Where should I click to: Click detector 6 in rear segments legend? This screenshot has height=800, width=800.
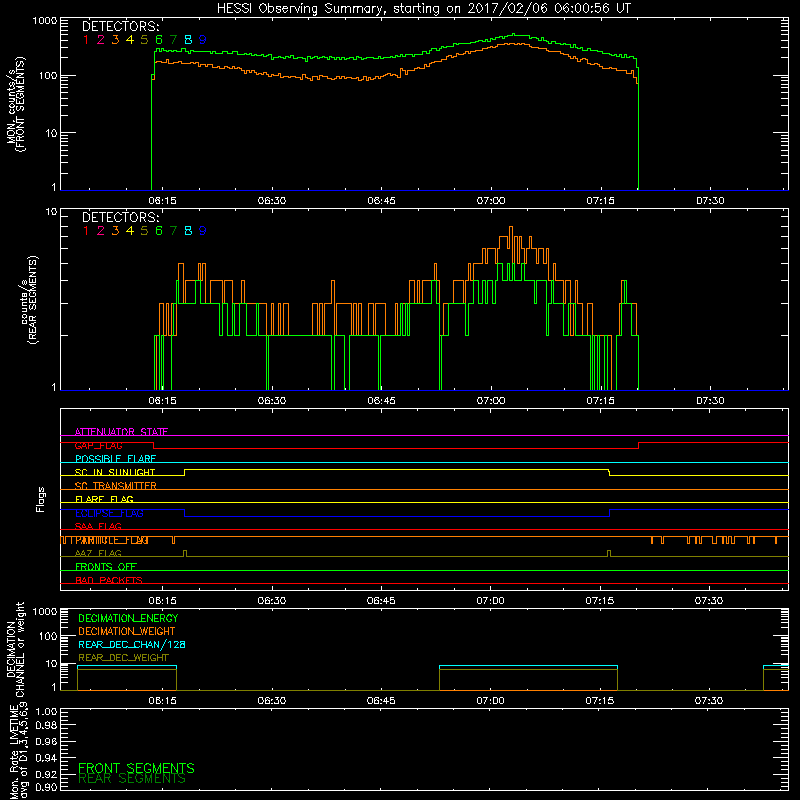159,231
